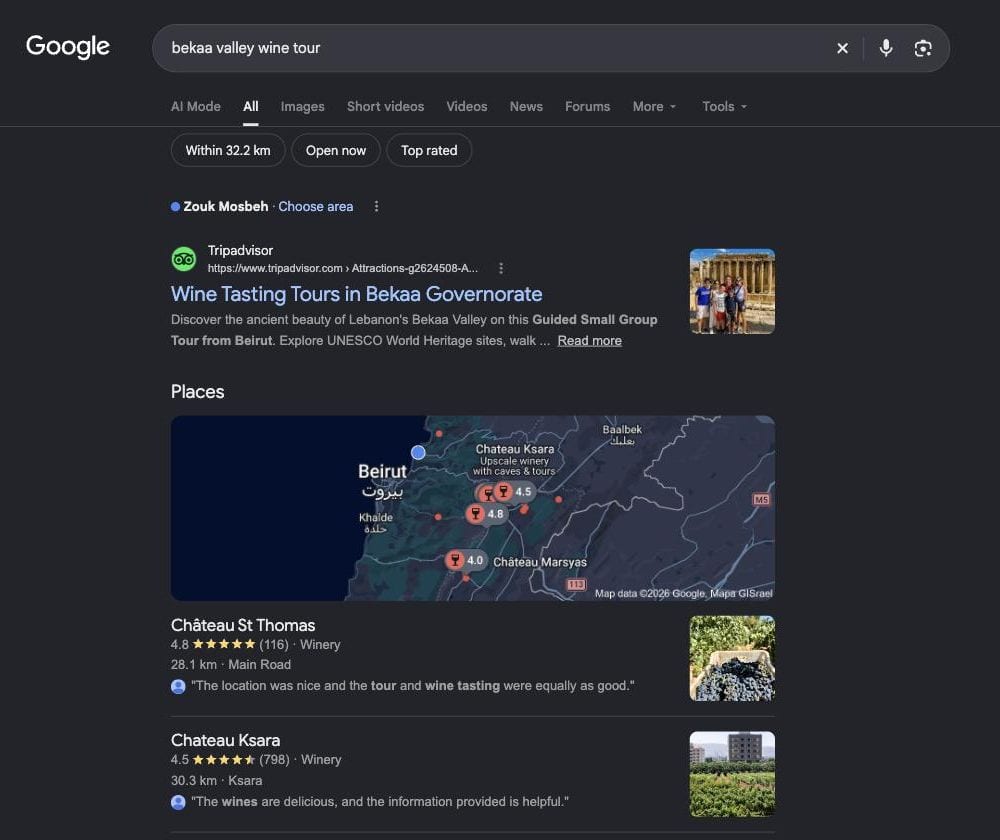
Task: Click the Beirut label on the map
Action: (382, 471)
